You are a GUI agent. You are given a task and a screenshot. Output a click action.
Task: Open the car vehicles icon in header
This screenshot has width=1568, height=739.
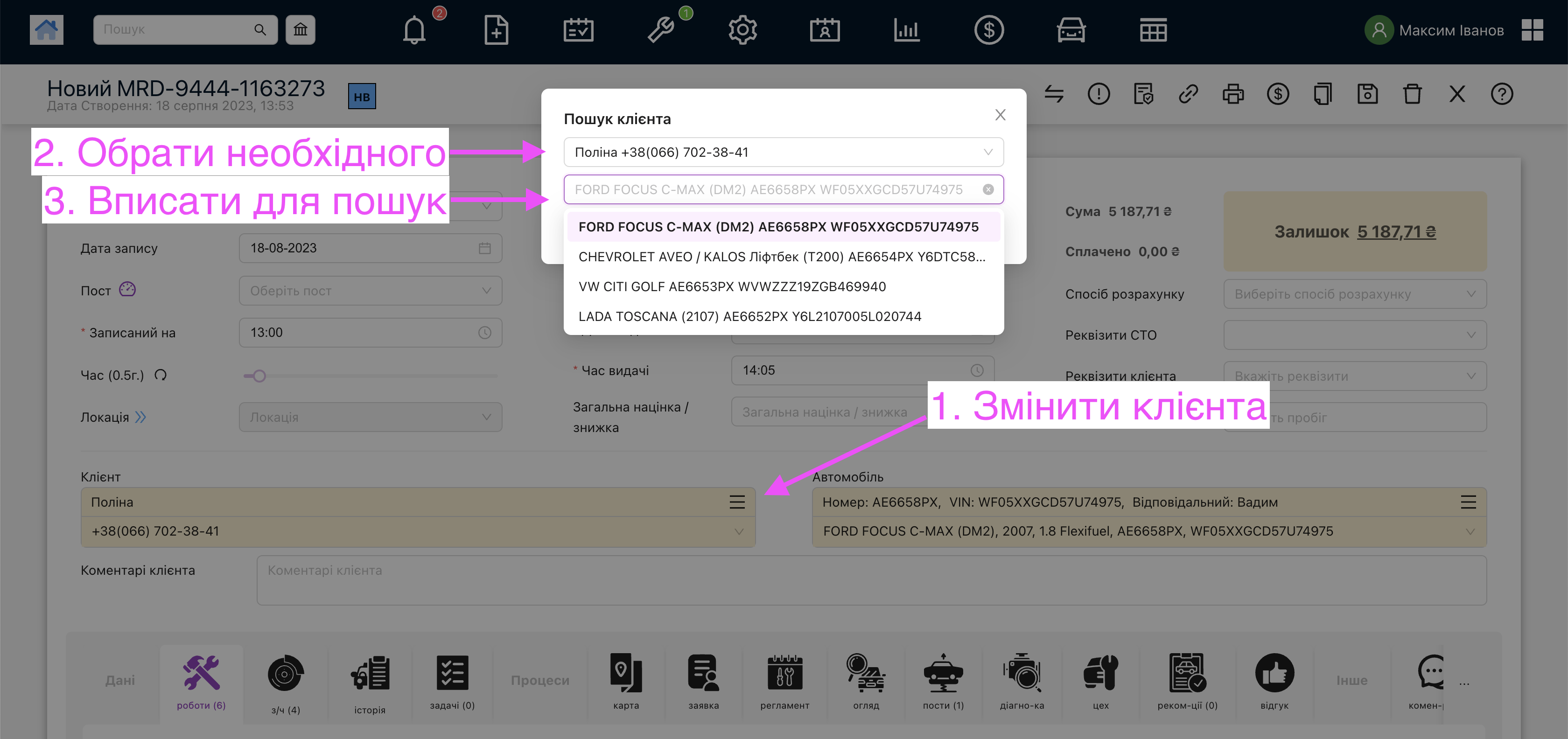[1071, 30]
